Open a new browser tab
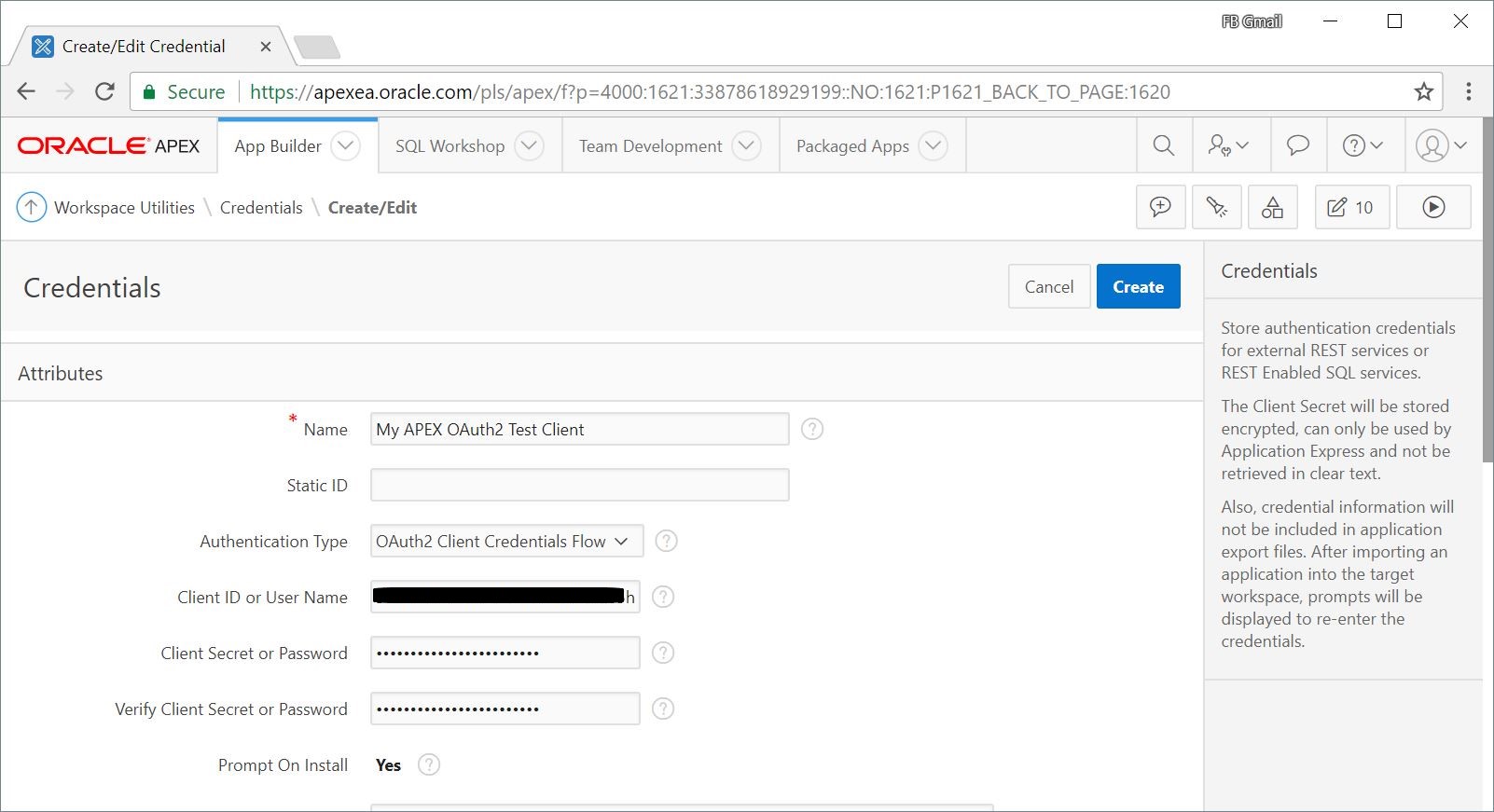Screen dimensions: 1494x812 click(316, 47)
